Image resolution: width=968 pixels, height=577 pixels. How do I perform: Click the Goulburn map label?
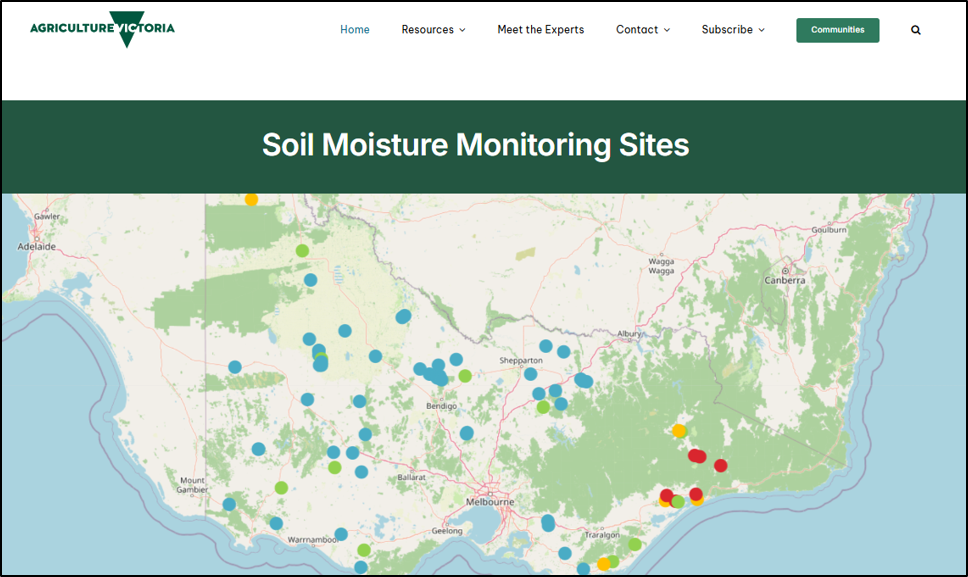[x=829, y=230]
